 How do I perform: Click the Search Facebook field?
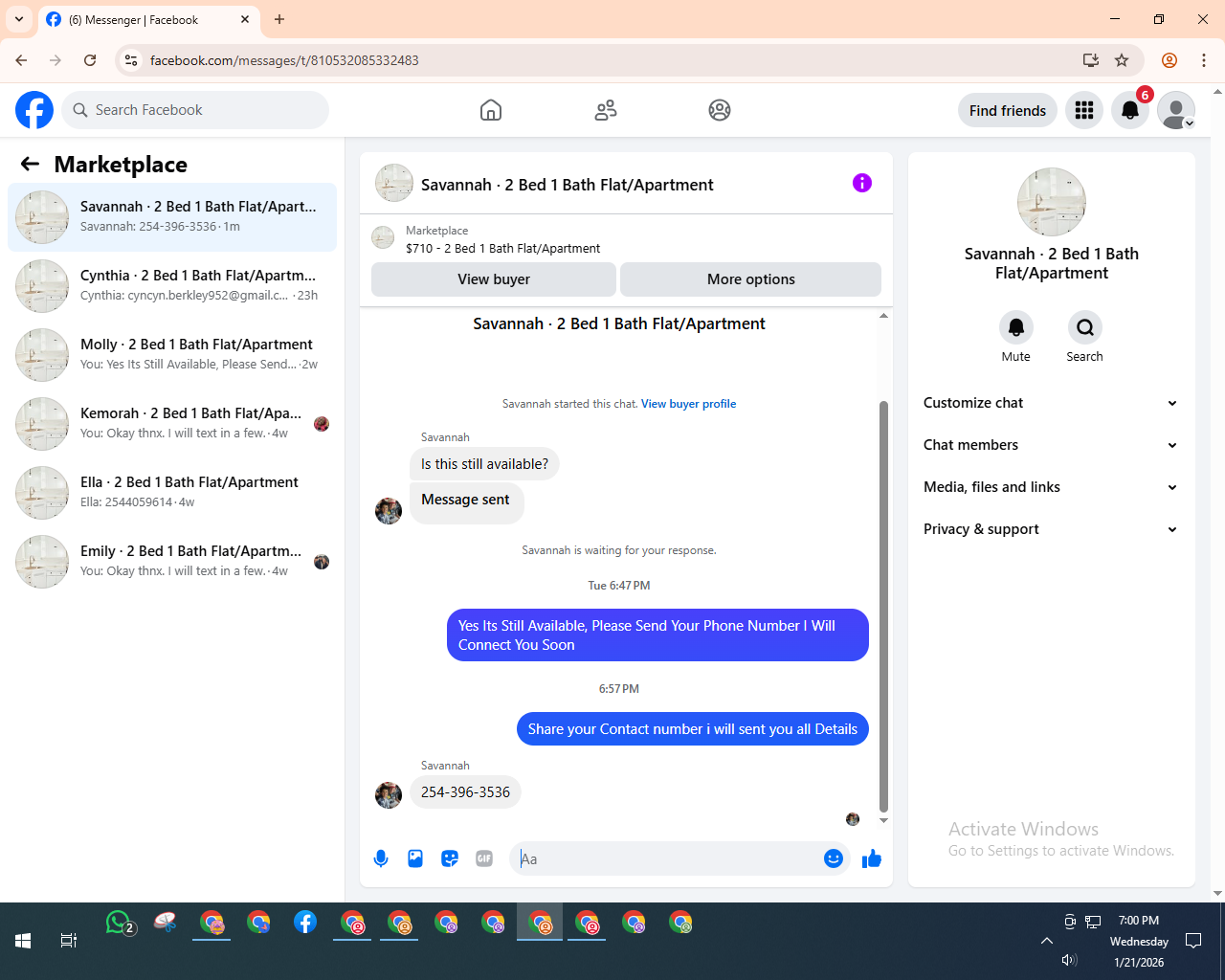[195, 110]
